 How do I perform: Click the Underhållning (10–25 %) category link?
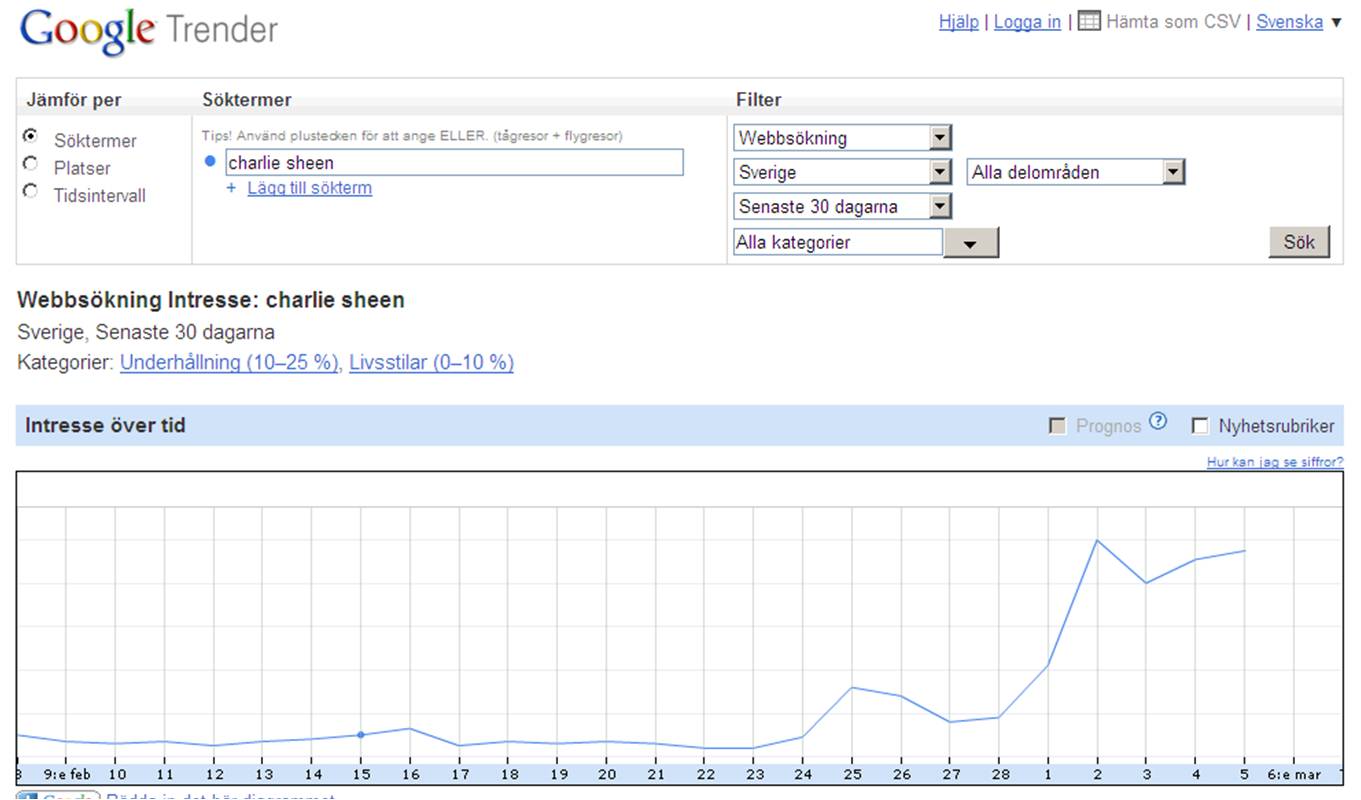point(229,363)
